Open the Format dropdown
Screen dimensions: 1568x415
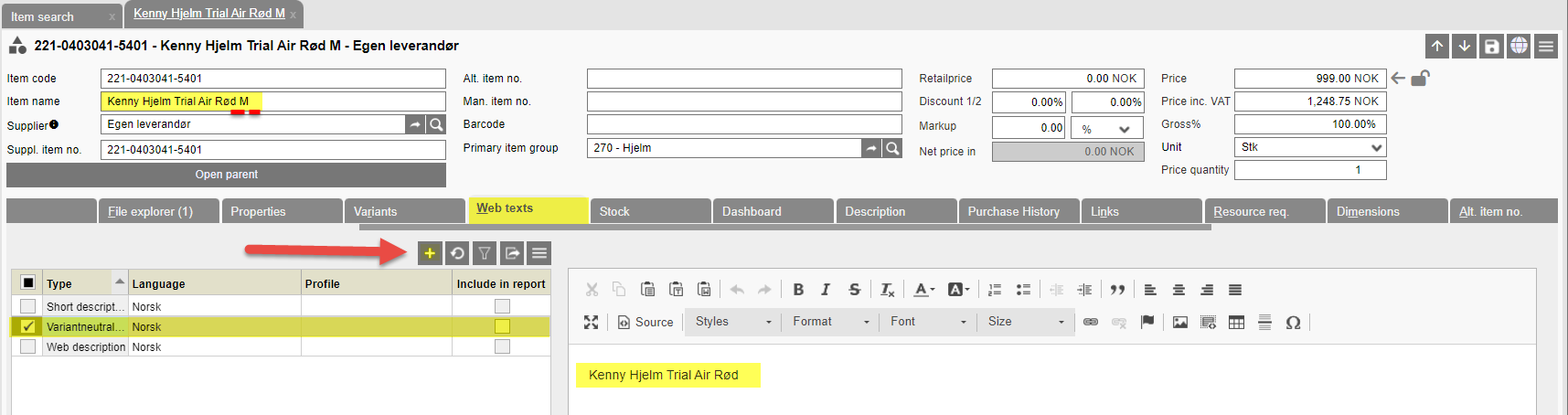(830, 322)
